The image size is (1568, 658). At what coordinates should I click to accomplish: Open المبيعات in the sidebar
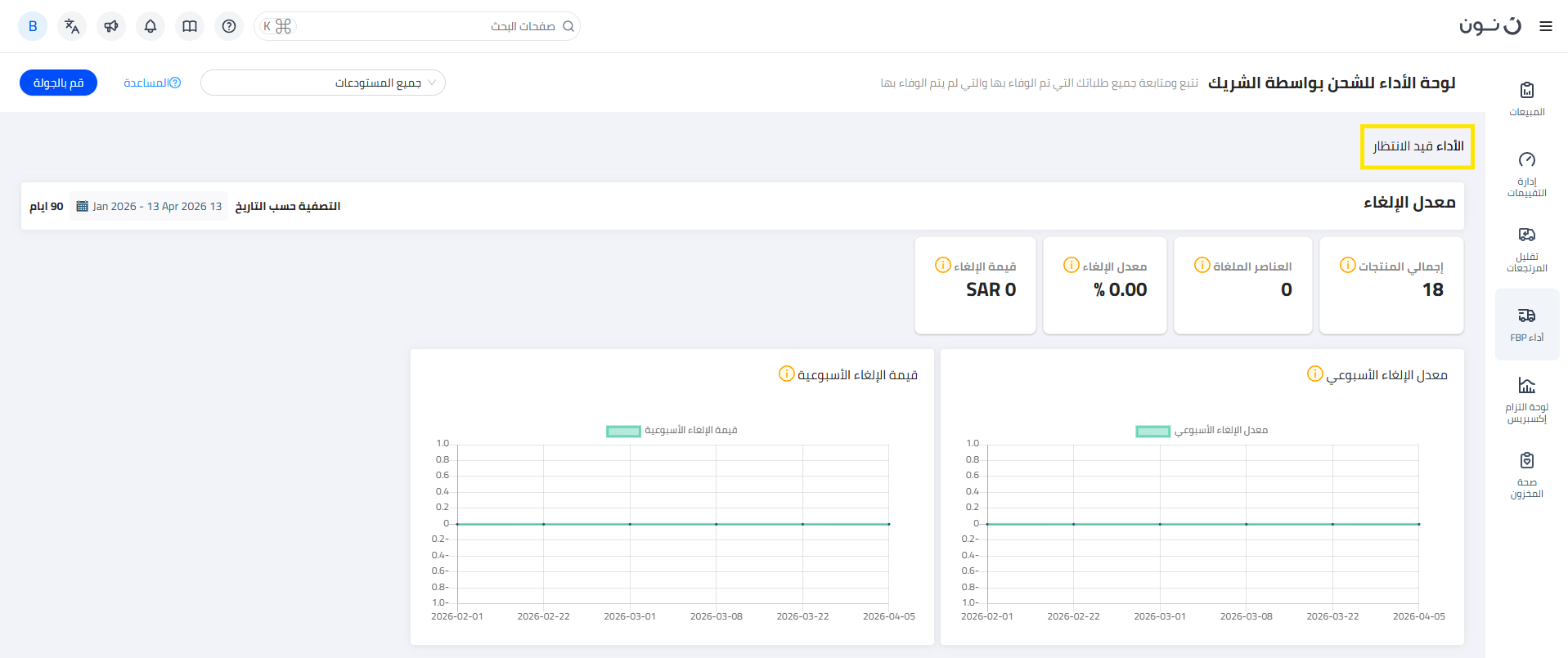pos(1526,99)
